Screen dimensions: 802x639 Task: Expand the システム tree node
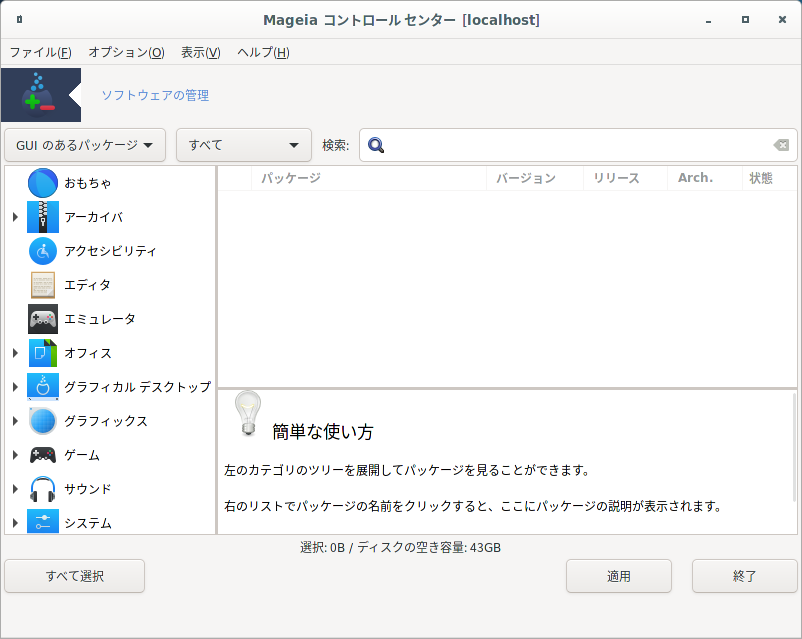tap(15, 523)
